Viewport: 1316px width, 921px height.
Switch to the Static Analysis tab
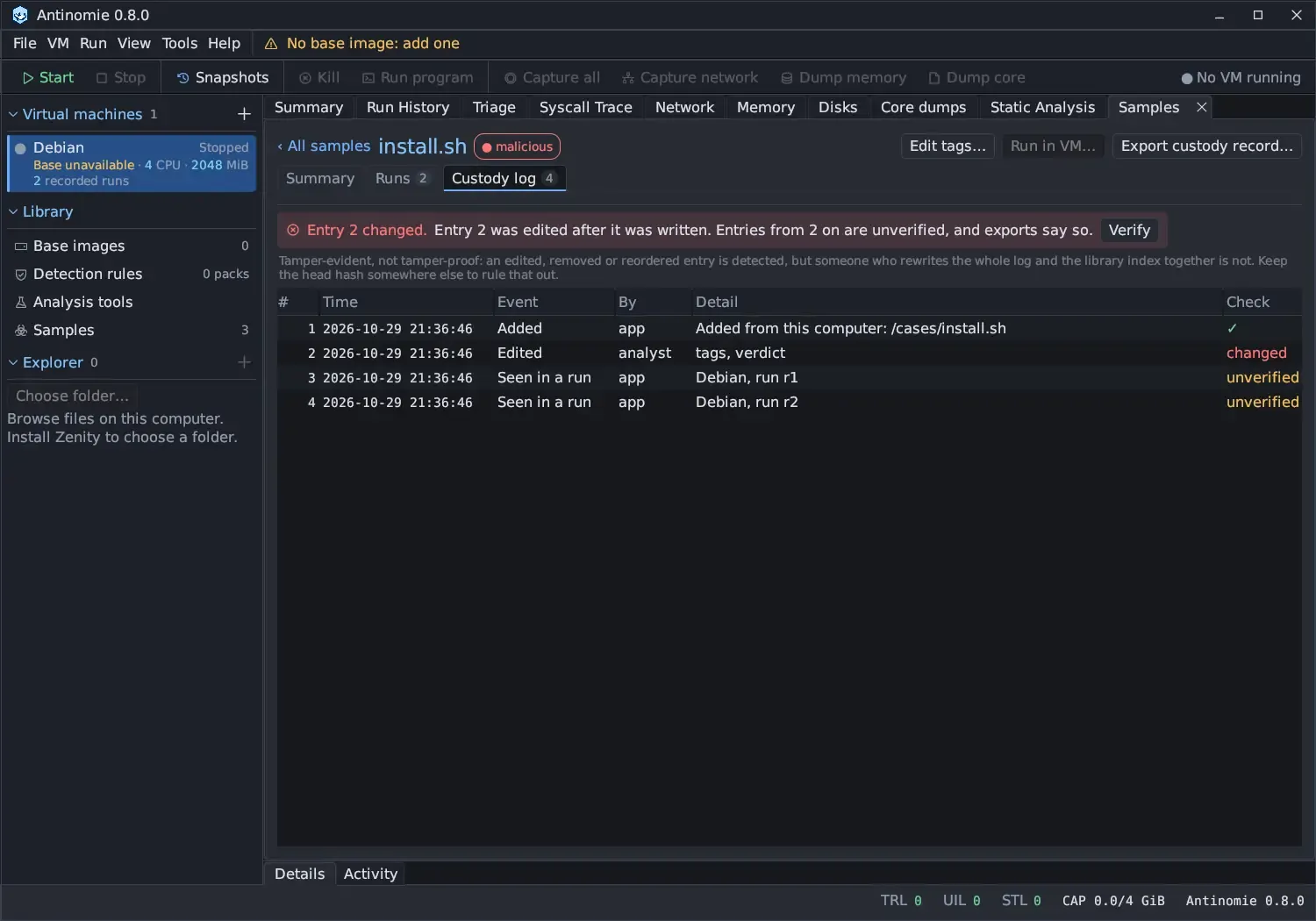pos(1042,107)
